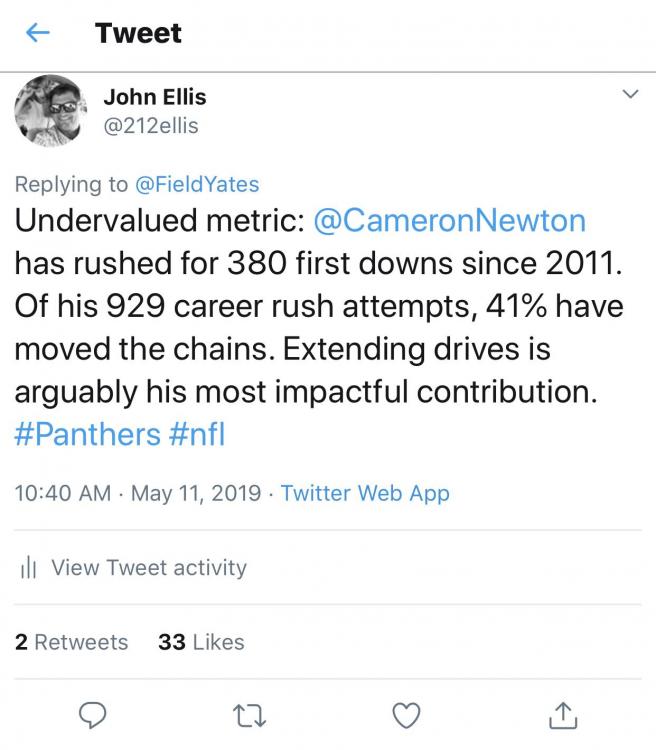This screenshot has height=750, width=656.
Task: Click the tweet activity bar chart icon
Action: [28, 568]
